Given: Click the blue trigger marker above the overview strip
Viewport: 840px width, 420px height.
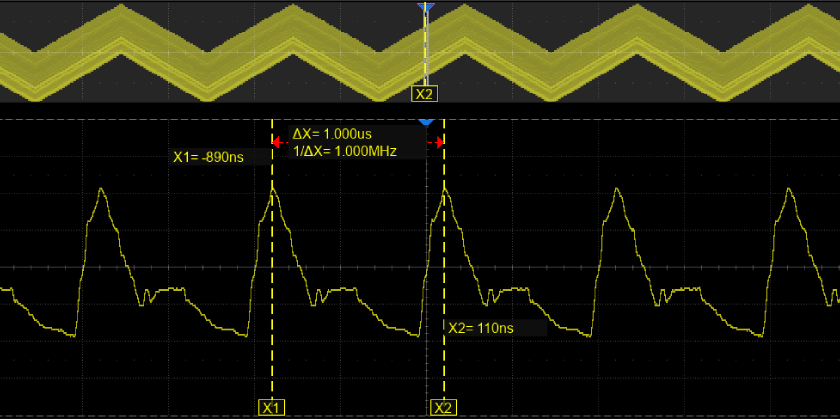Looking at the screenshot, I should pos(426,6).
